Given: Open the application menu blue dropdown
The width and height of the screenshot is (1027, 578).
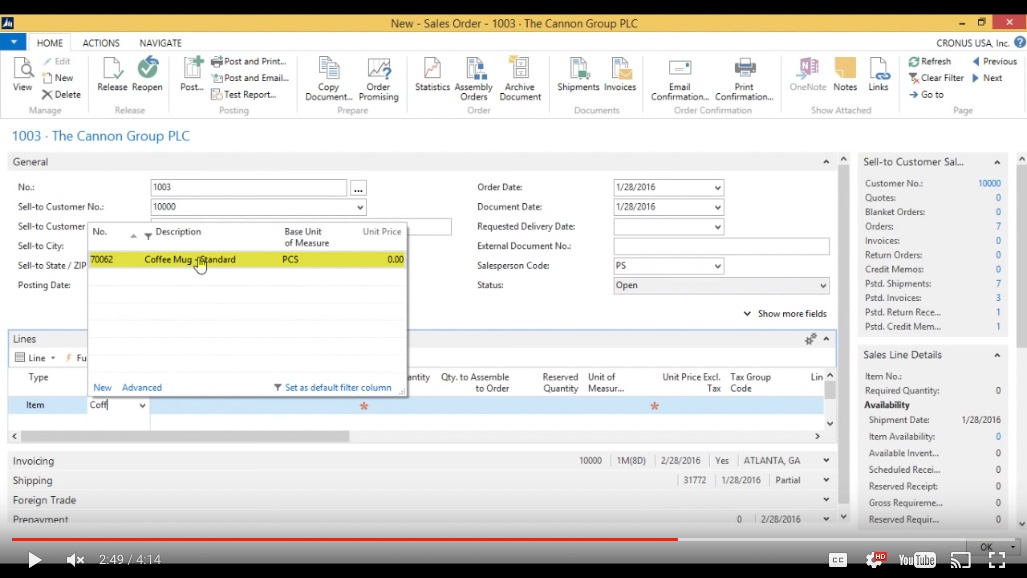Looking at the screenshot, I should coord(13,43).
